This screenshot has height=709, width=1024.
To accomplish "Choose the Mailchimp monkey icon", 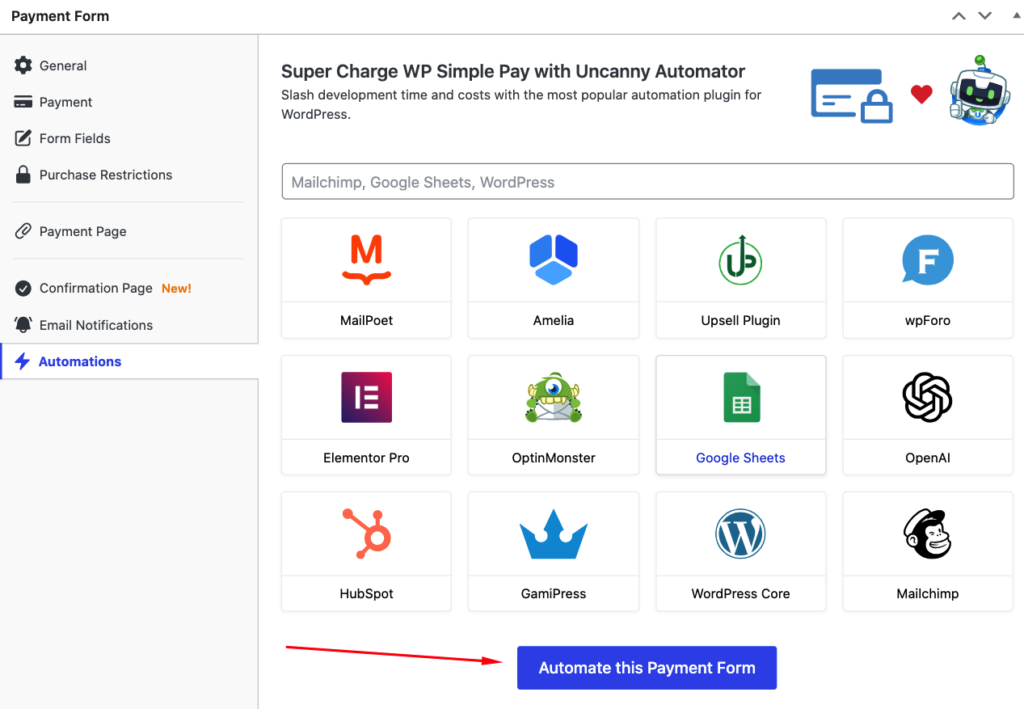I will click(927, 533).
